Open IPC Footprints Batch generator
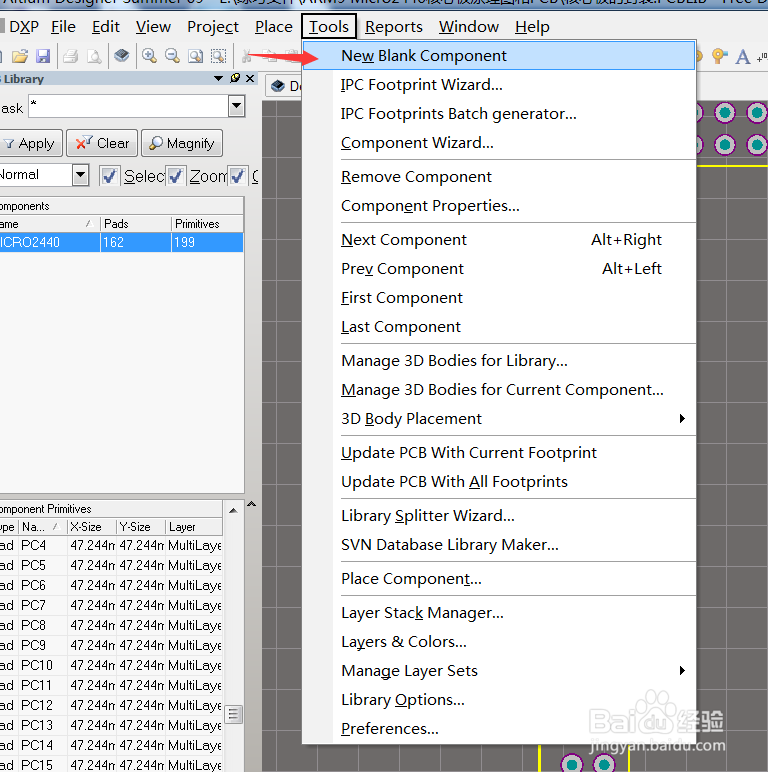The width and height of the screenshot is (768, 772). [x=499, y=114]
